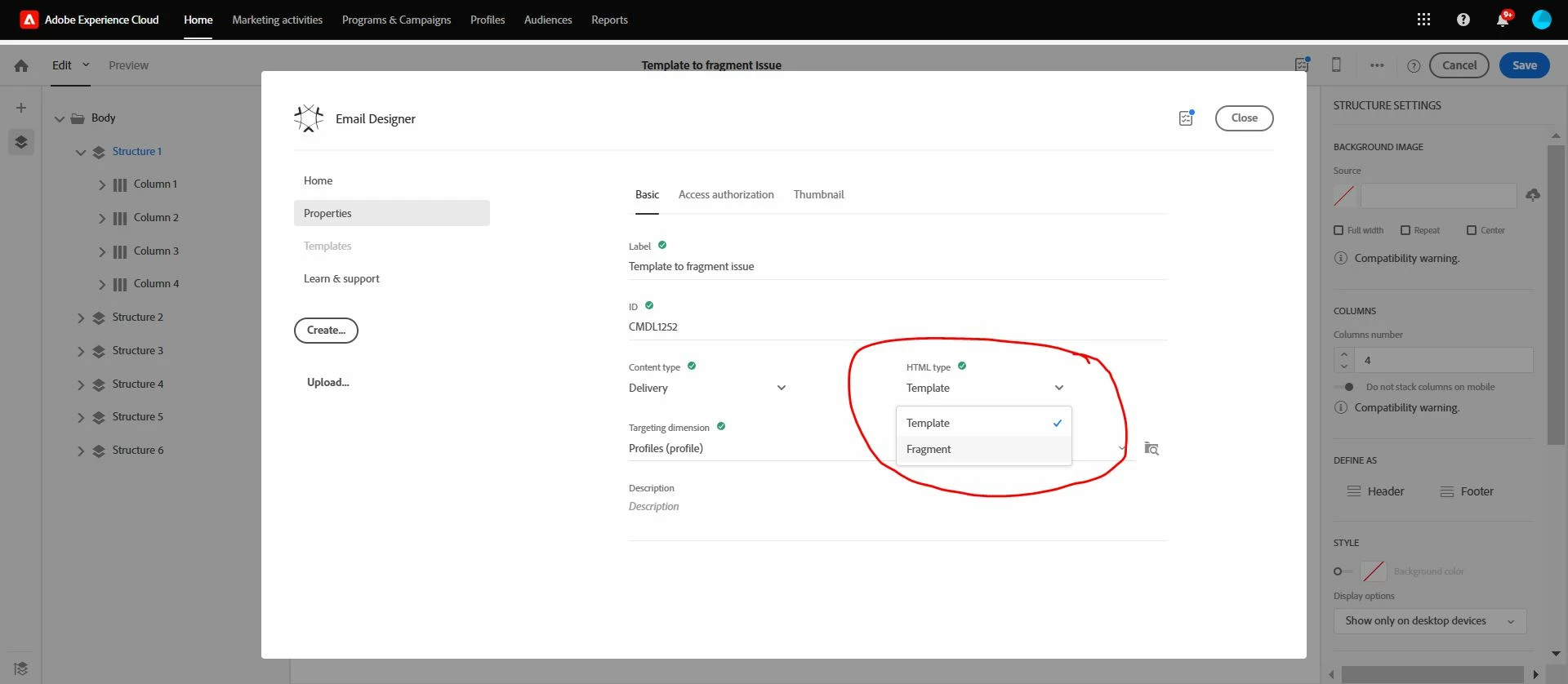
Task: Click the Cancel button
Action: pyautogui.click(x=1459, y=65)
